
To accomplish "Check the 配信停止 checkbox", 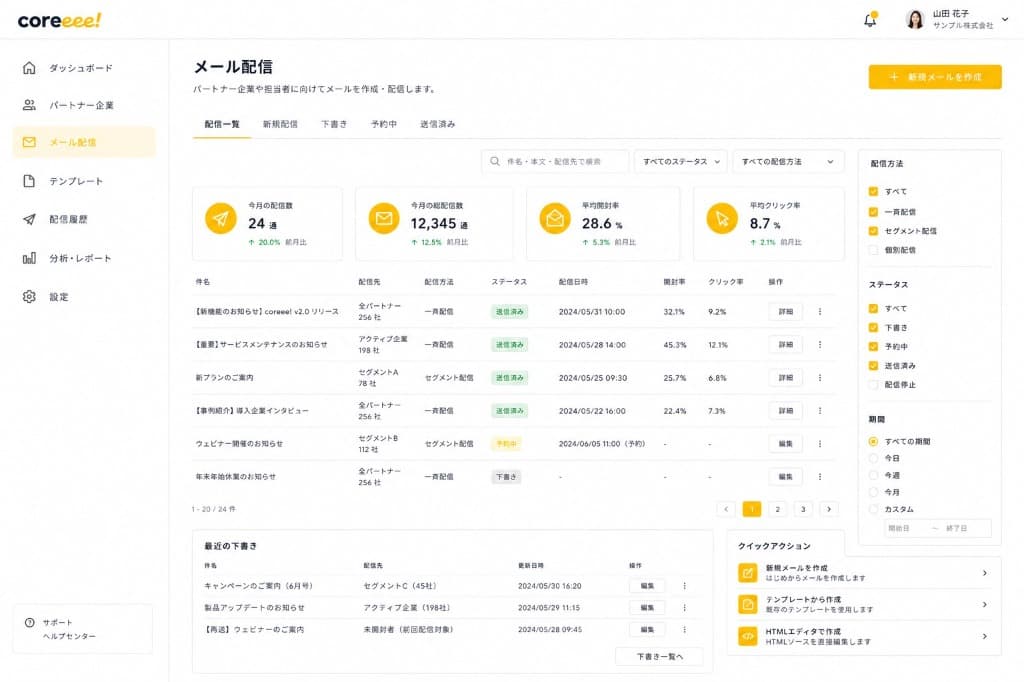I will coord(873,385).
